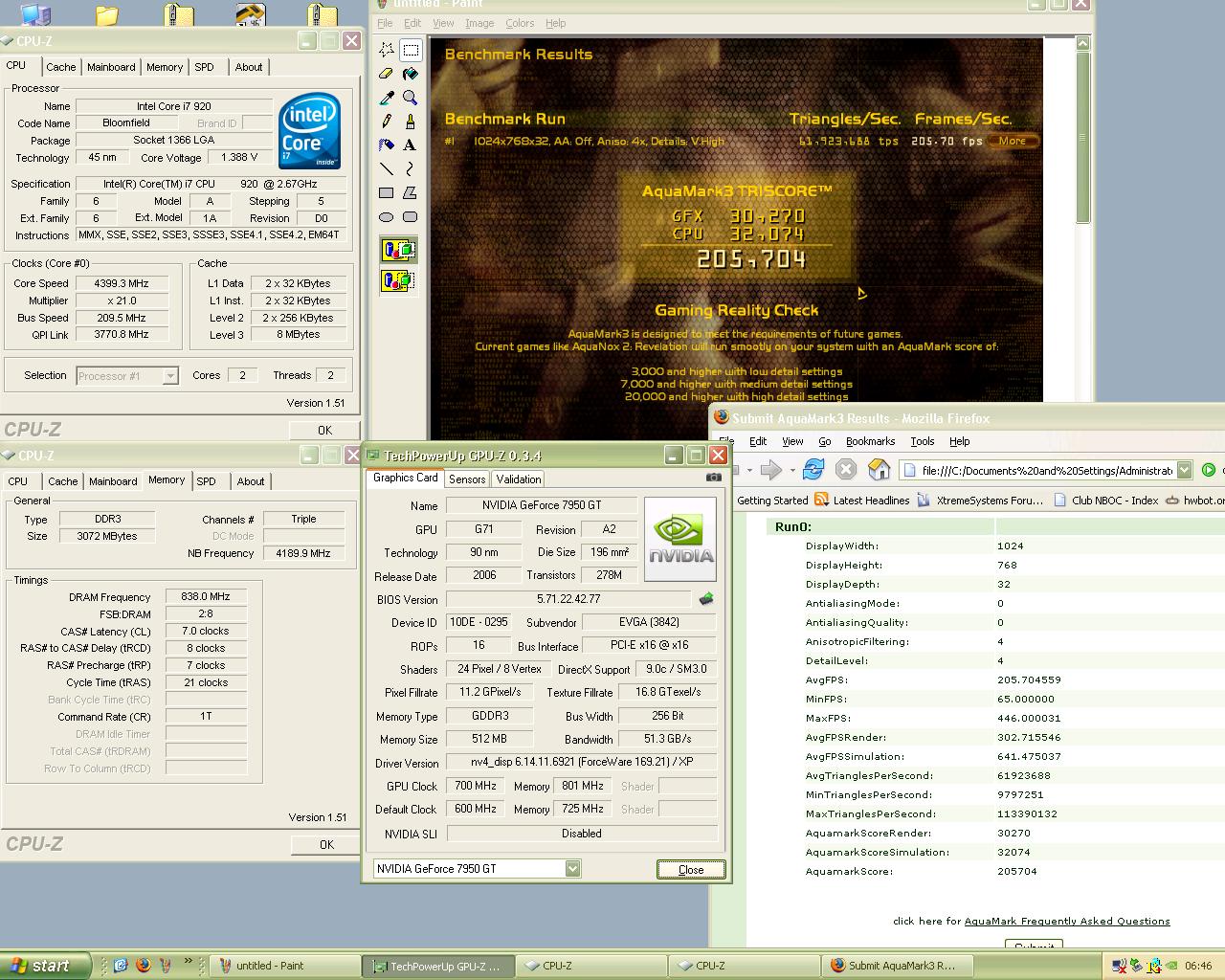Screen dimensions: 1225x980
Task: Select the Rounded Rectangle tool in Paint
Action: click(x=411, y=217)
